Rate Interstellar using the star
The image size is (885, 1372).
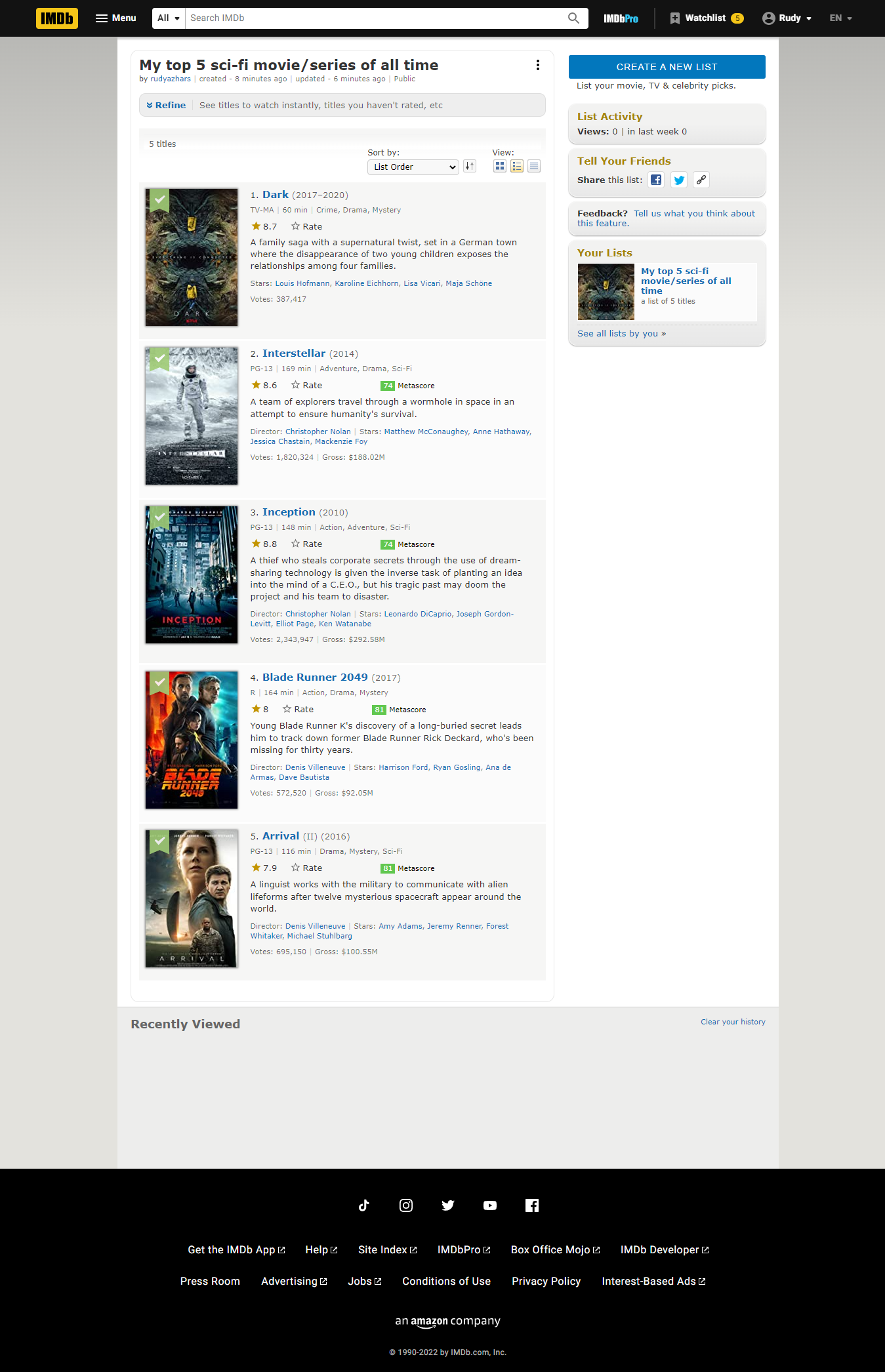coord(306,386)
